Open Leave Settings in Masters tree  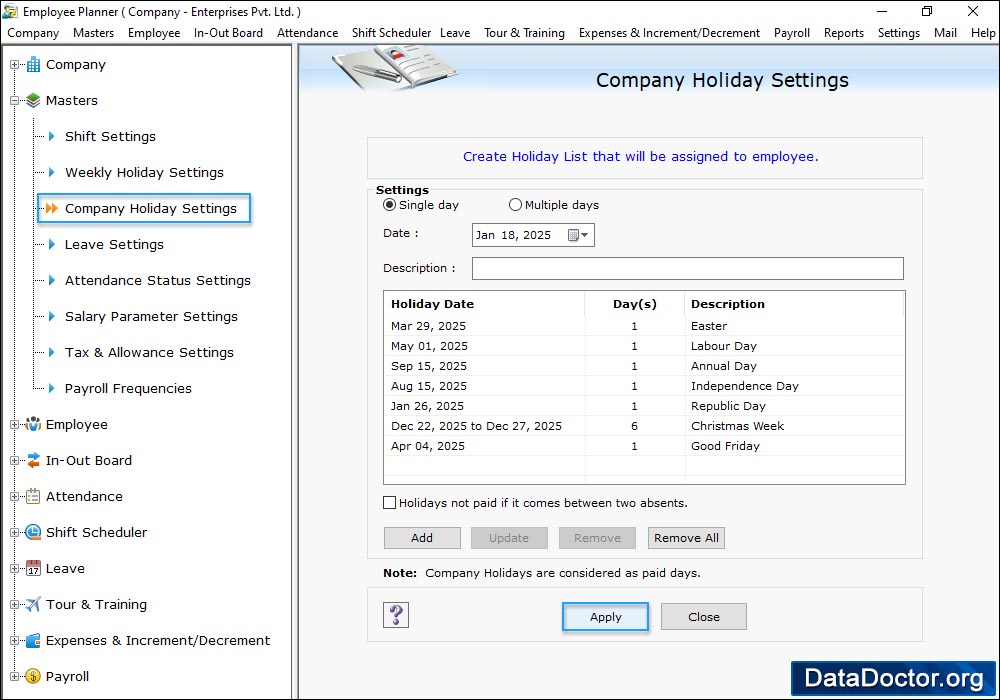114,244
